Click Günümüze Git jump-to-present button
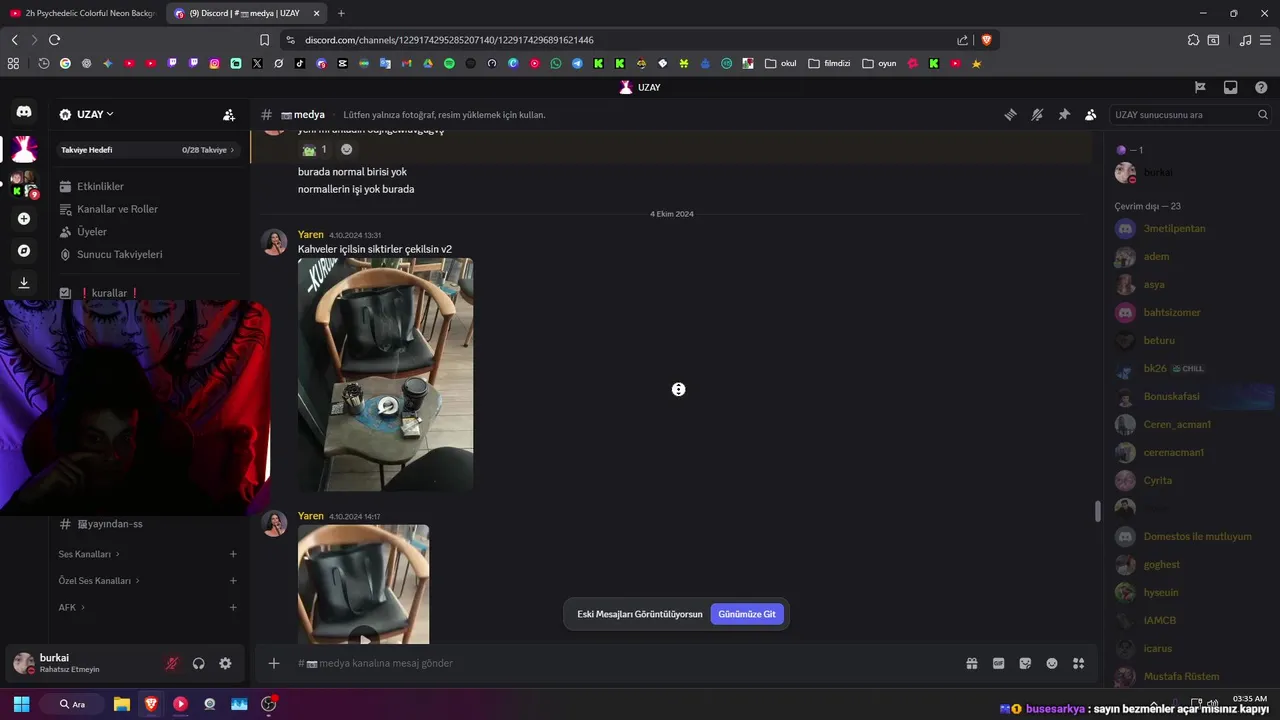Viewport: 1280px width, 720px height. pos(747,614)
